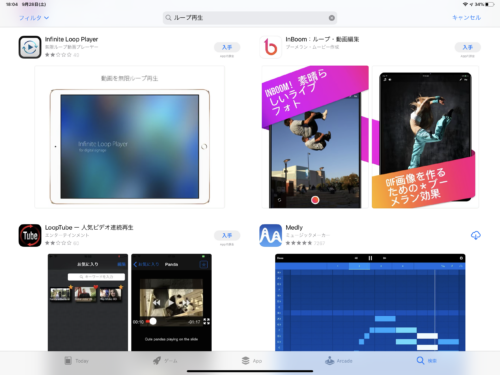
Task: Switch to the Today tab
Action: (x=76, y=361)
